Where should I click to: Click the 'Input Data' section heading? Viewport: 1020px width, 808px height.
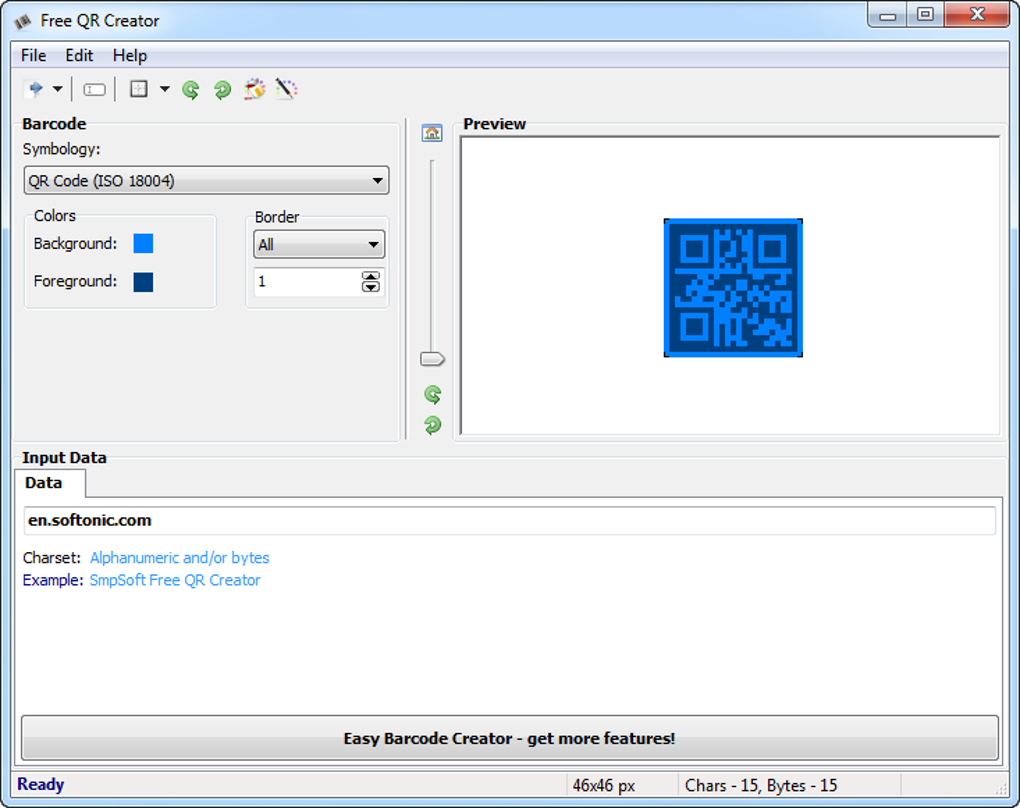[64, 457]
